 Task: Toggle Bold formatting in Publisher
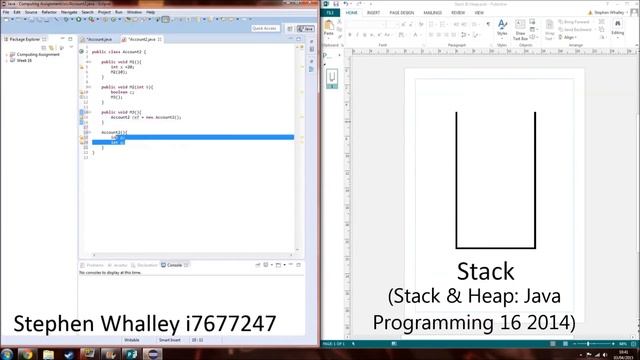pos(350,35)
